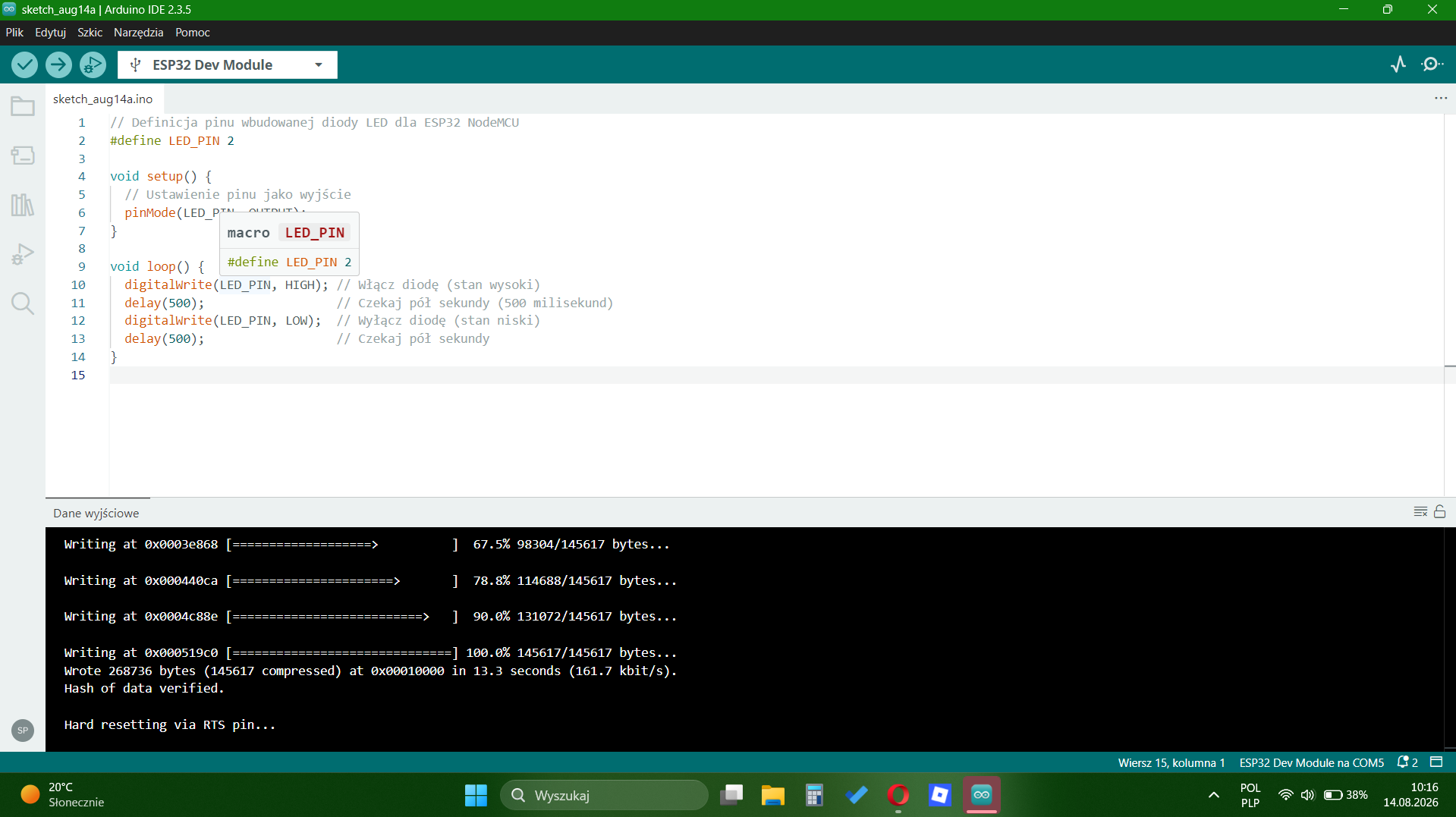
Task: Open the Debug sidebar panel icon
Action: tap(23, 254)
